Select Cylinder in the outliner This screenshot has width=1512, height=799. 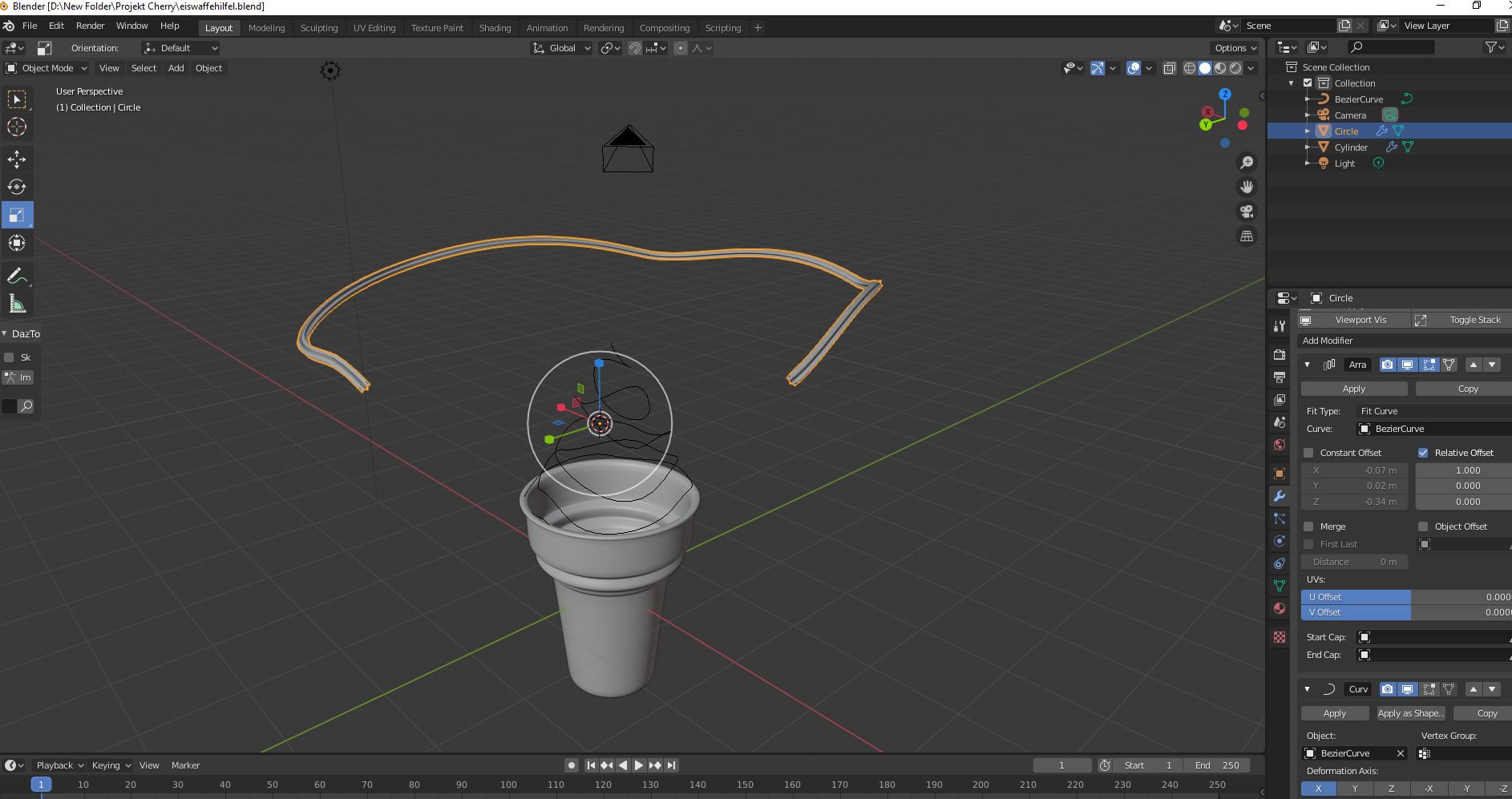pos(1351,147)
